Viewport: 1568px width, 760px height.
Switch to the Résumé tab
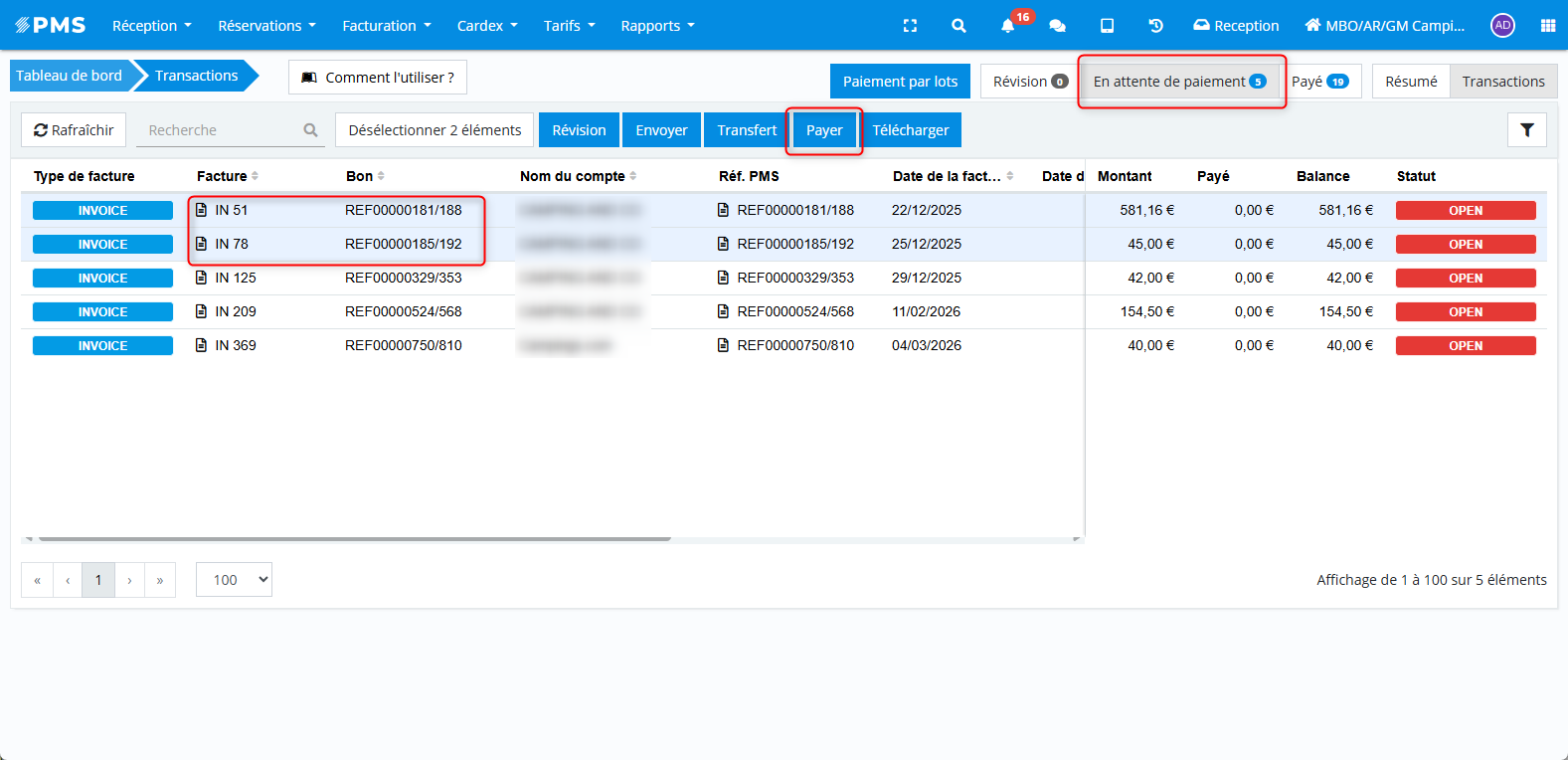pyautogui.click(x=1410, y=82)
